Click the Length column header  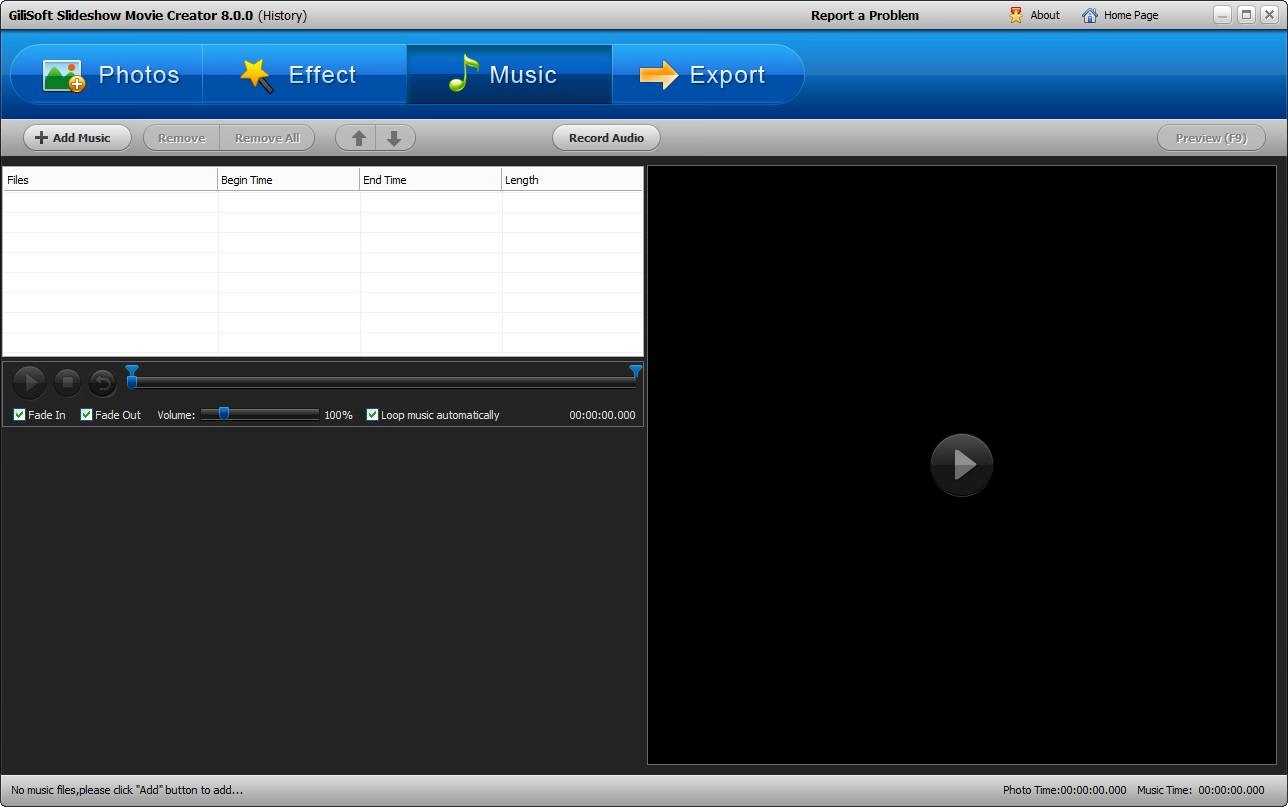tap(572, 180)
